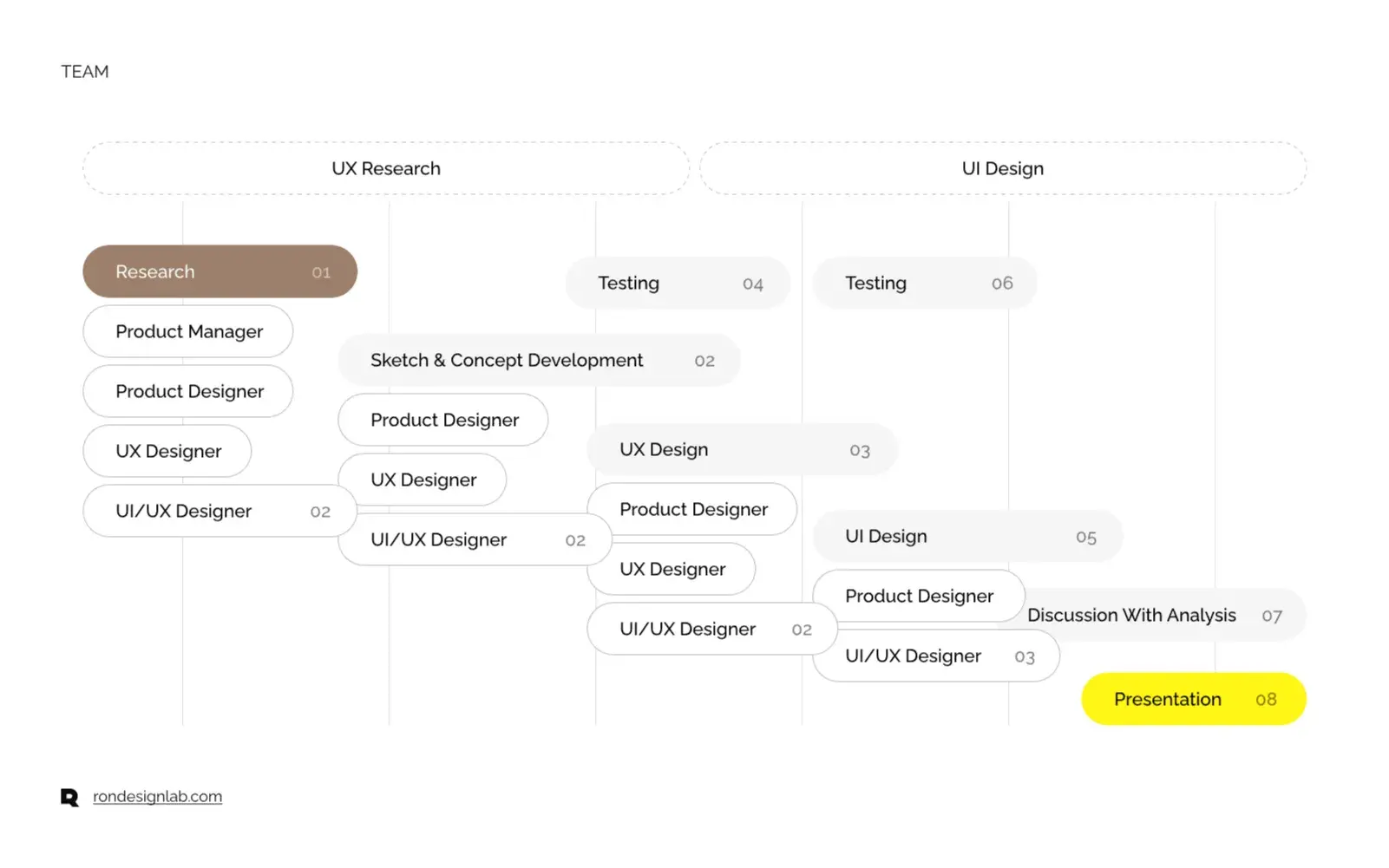Click UX Designer under UX Design

click(672, 569)
